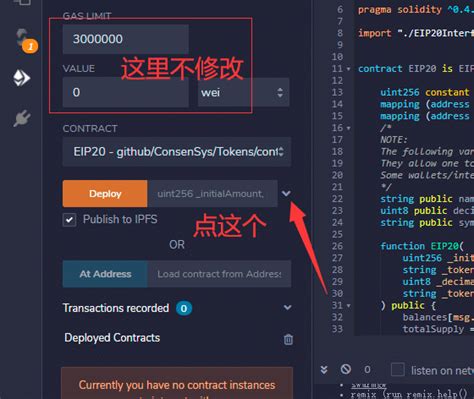Viewport: 474px width, 399px height.
Task: Expand Deploy constructor parameters chevron
Action: pos(286,193)
